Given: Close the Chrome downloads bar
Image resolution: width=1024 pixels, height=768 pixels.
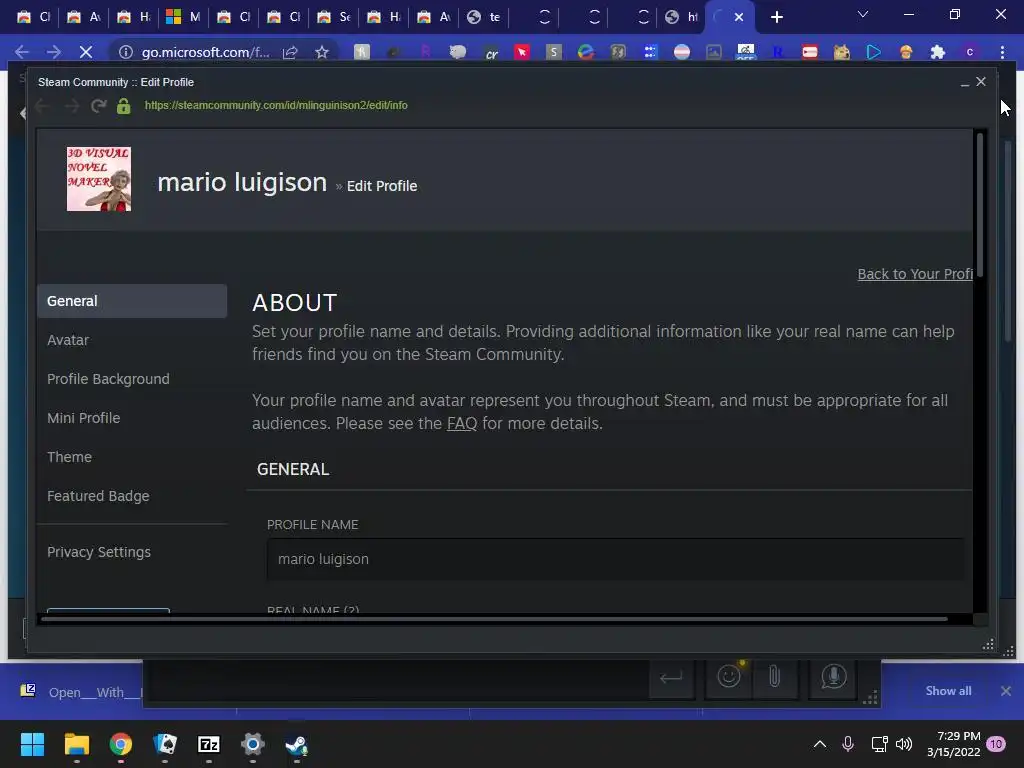Looking at the screenshot, I should click(1006, 691).
